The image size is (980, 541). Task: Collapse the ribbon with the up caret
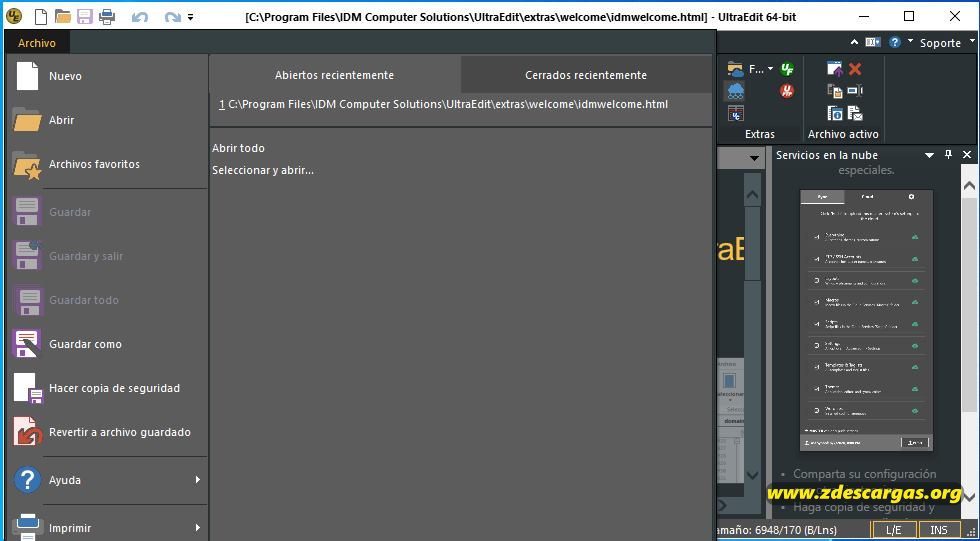854,42
